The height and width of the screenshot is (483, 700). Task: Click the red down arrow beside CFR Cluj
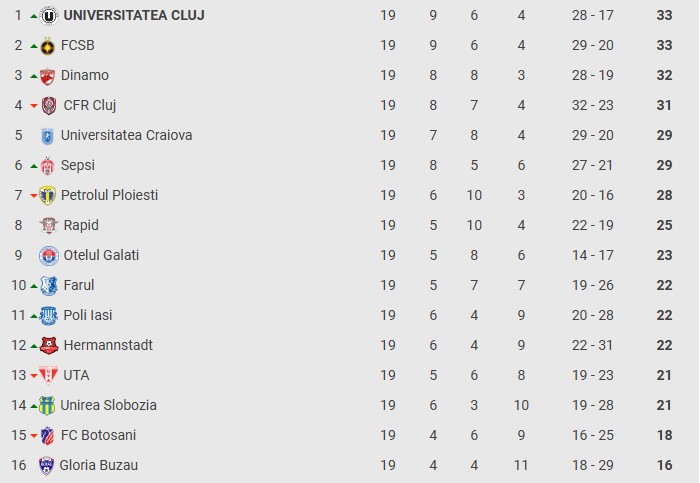[x=33, y=106]
